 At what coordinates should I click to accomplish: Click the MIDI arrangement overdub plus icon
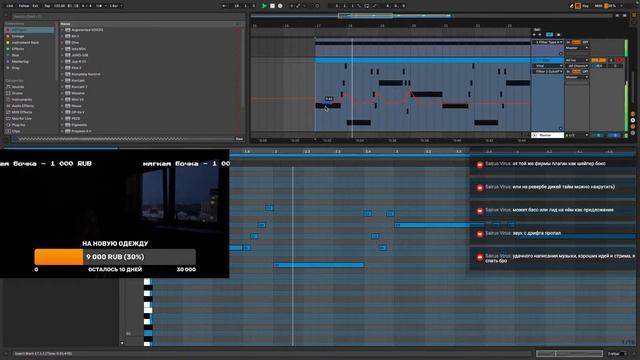291,6
